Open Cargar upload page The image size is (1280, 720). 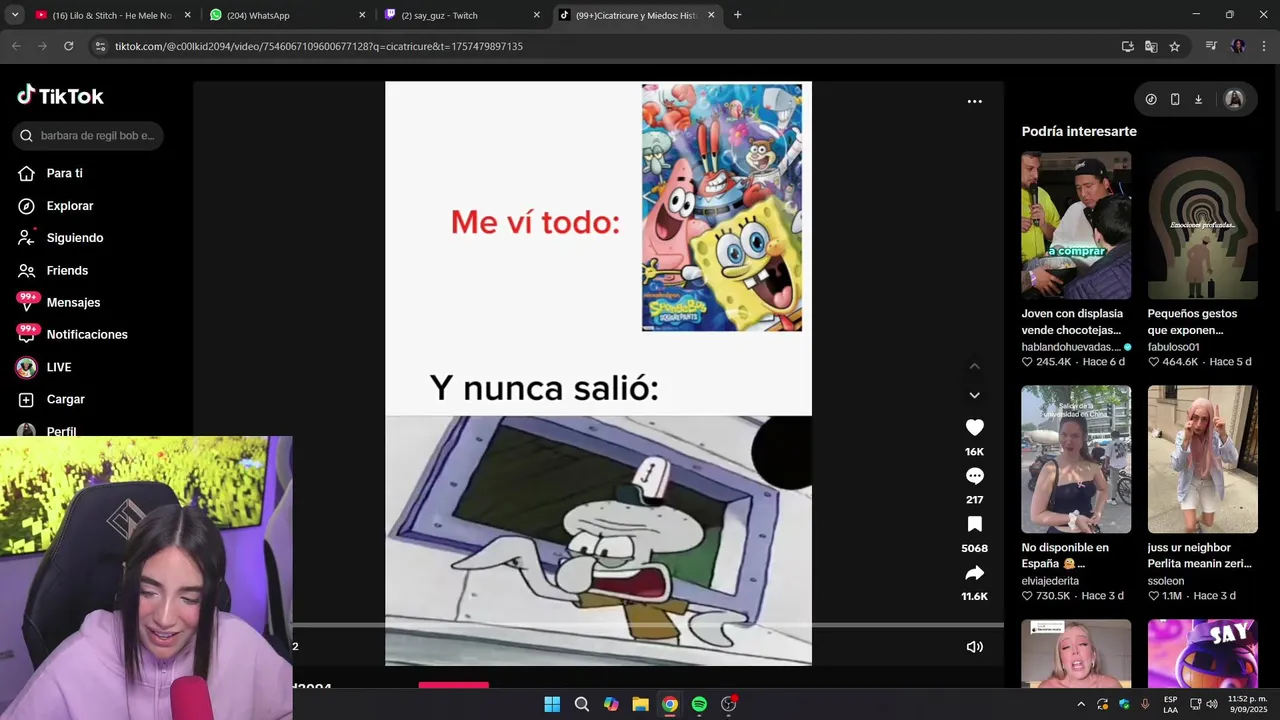pos(65,399)
